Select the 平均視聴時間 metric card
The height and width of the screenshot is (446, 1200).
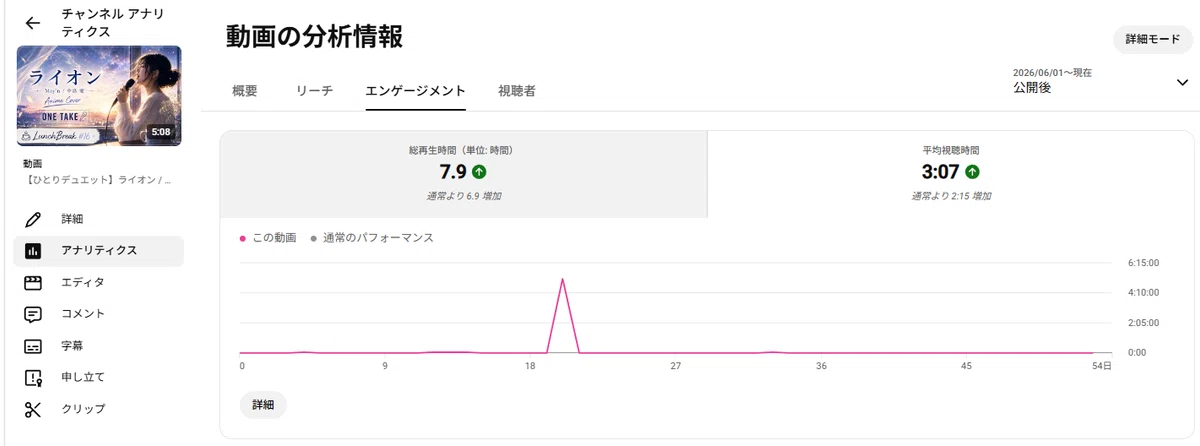coord(951,174)
